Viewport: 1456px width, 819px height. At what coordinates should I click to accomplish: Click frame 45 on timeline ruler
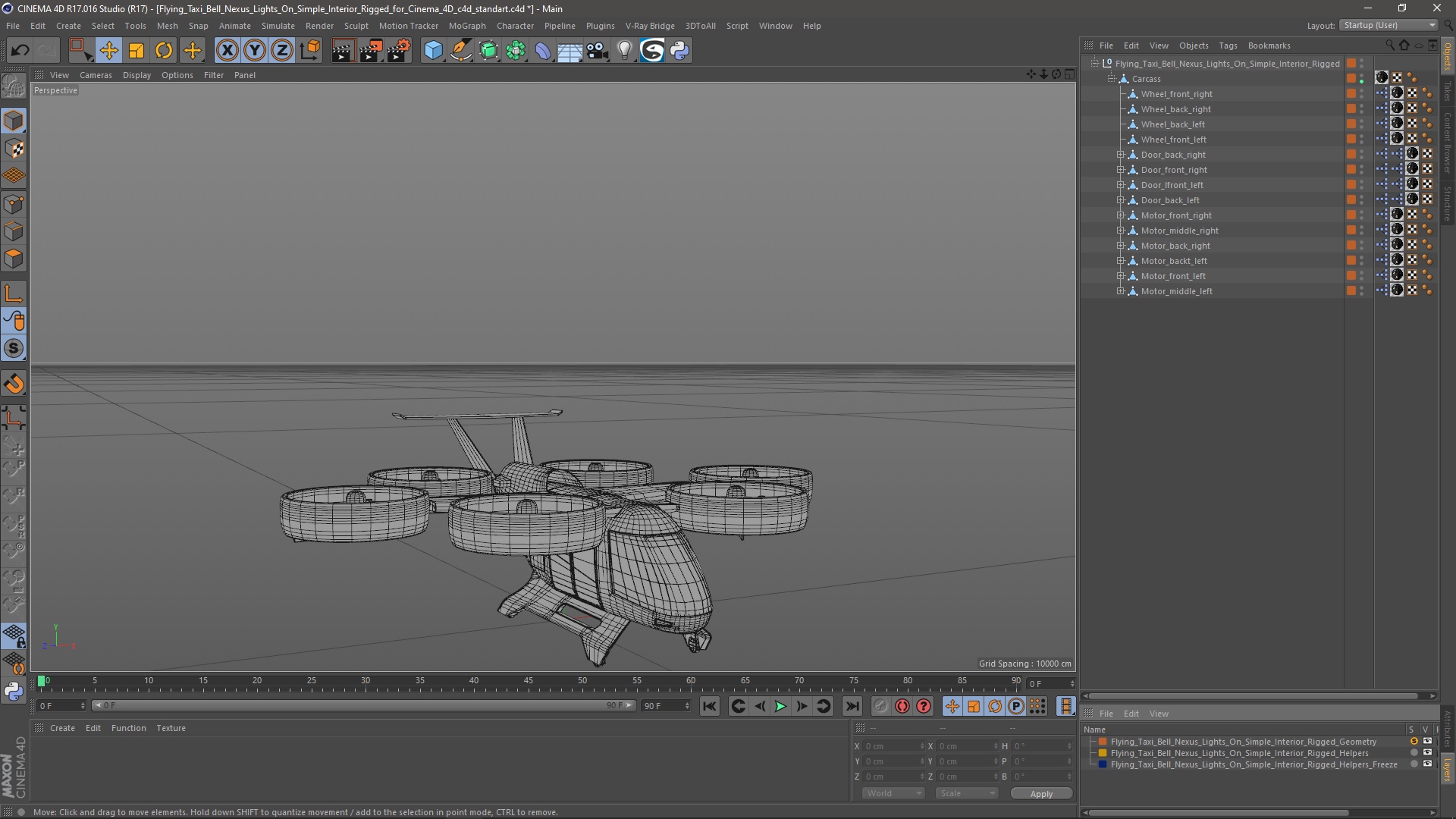pos(529,681)
